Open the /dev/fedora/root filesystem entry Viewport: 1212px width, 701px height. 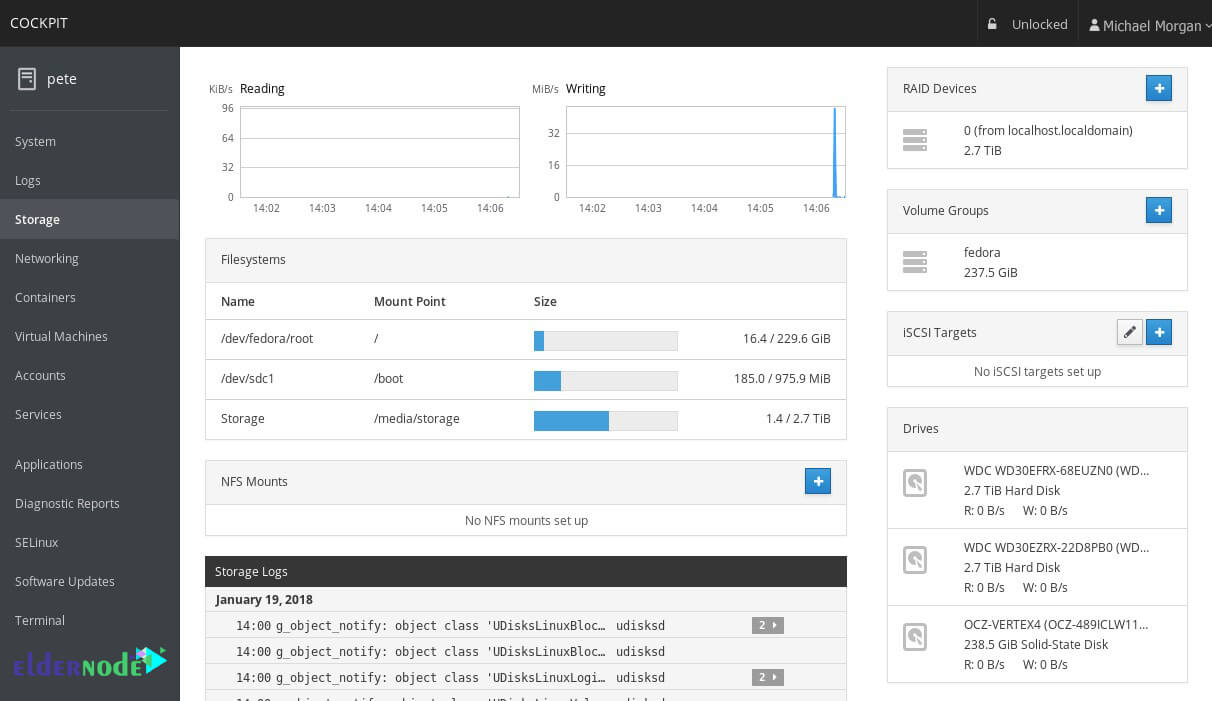tap(267, 339)
